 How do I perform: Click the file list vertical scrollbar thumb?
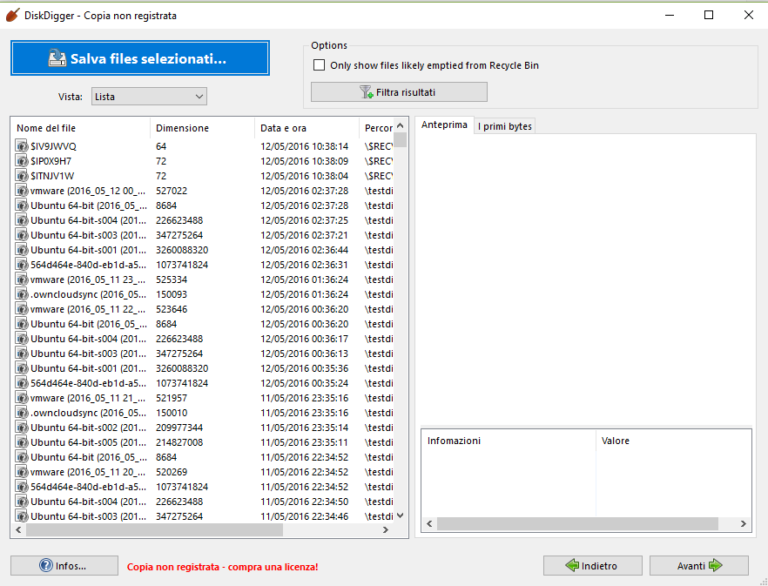400,140
